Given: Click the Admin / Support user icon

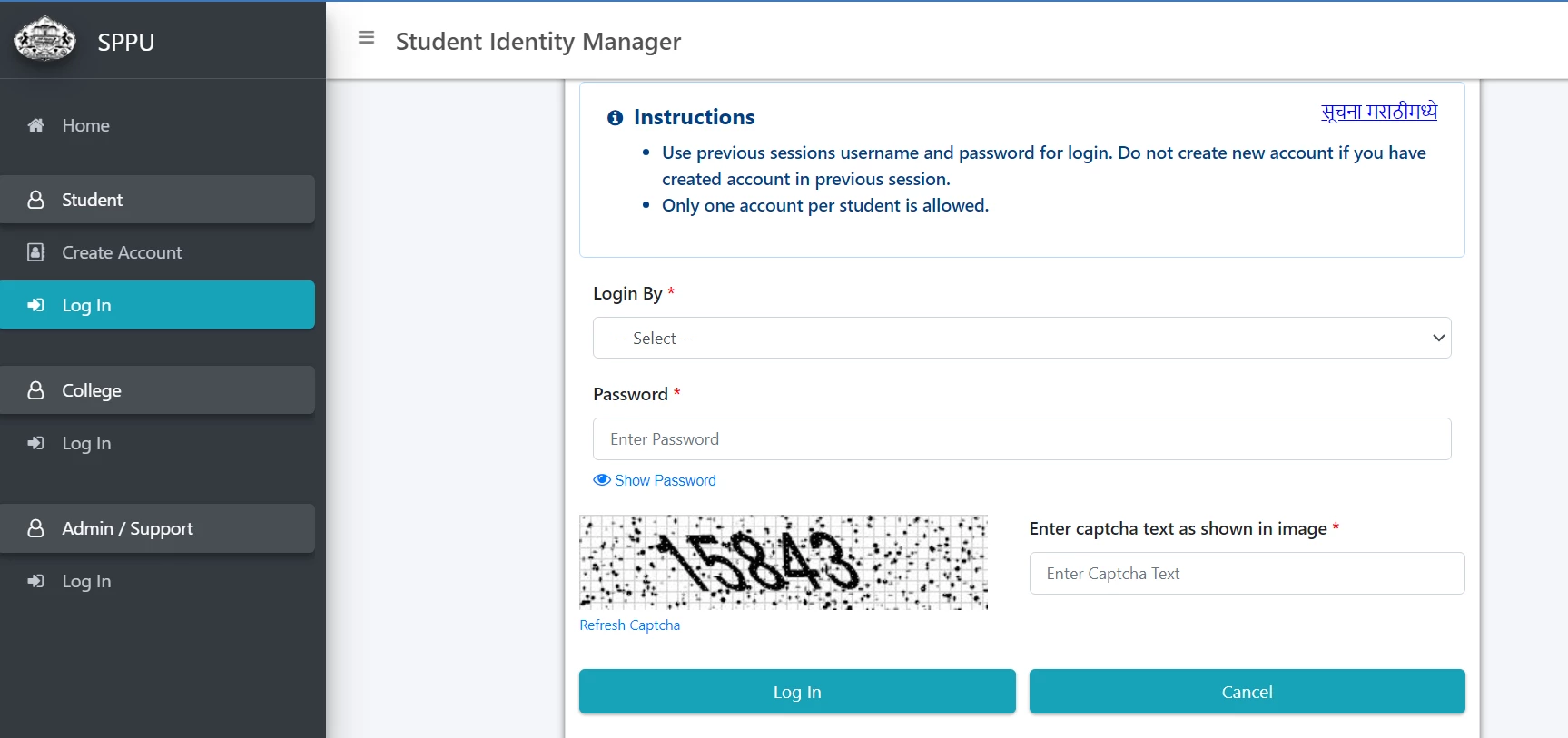Looking at the screenshot, I should tap(36, 528).
